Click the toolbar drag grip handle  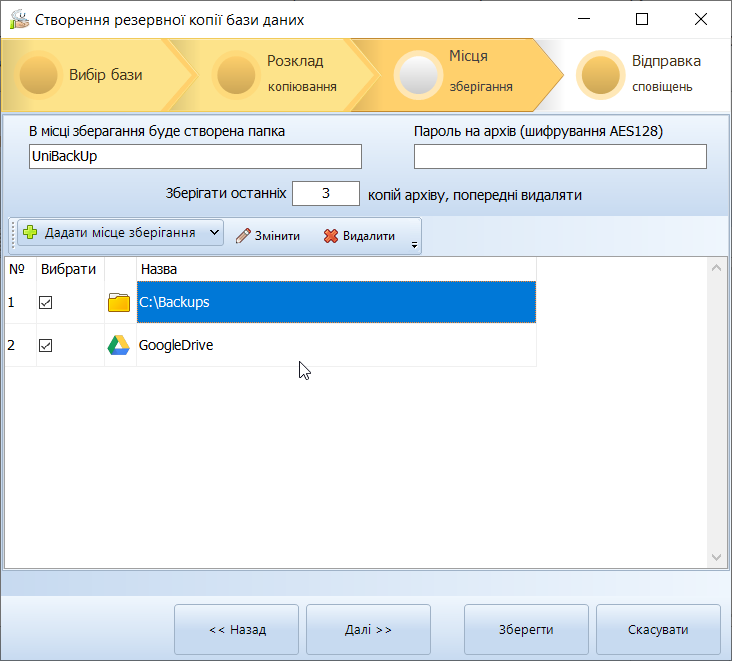13,234
